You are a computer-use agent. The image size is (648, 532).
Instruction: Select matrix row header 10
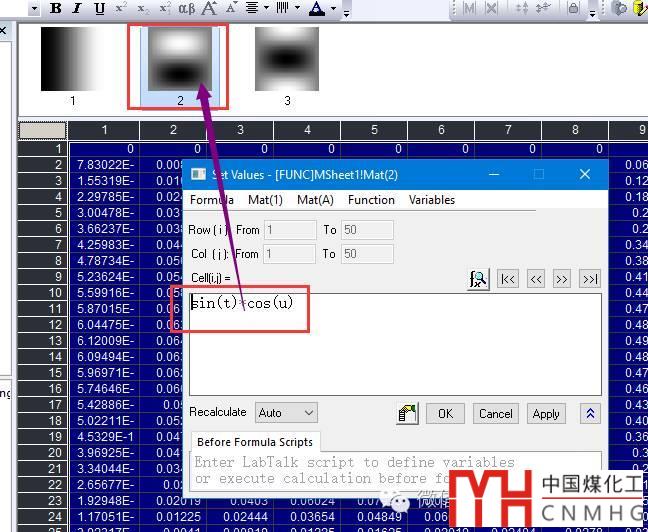[42, 293]
